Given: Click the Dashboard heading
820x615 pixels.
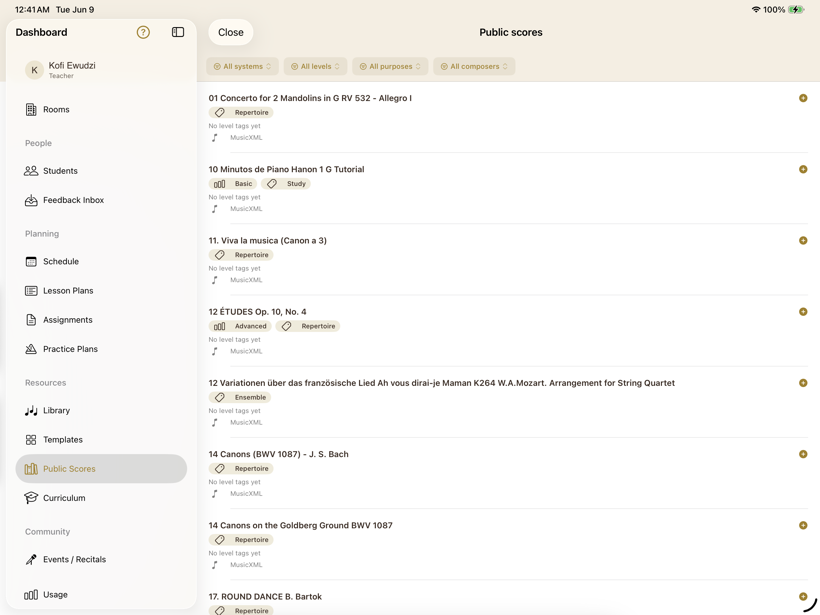Looking at the screenshot, I should (x=41, y=32).
